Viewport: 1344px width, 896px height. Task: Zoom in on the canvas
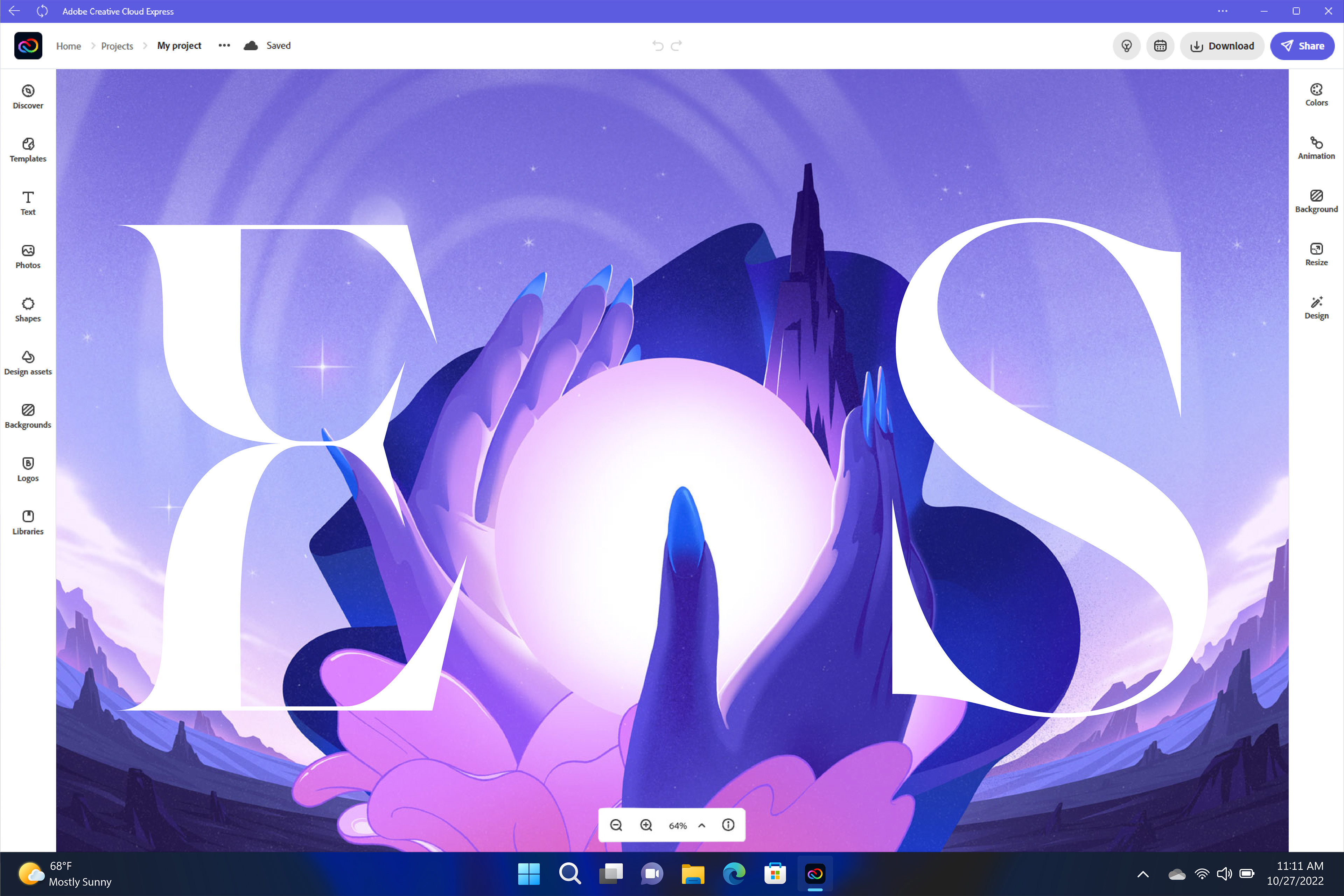tap(646, 825)
